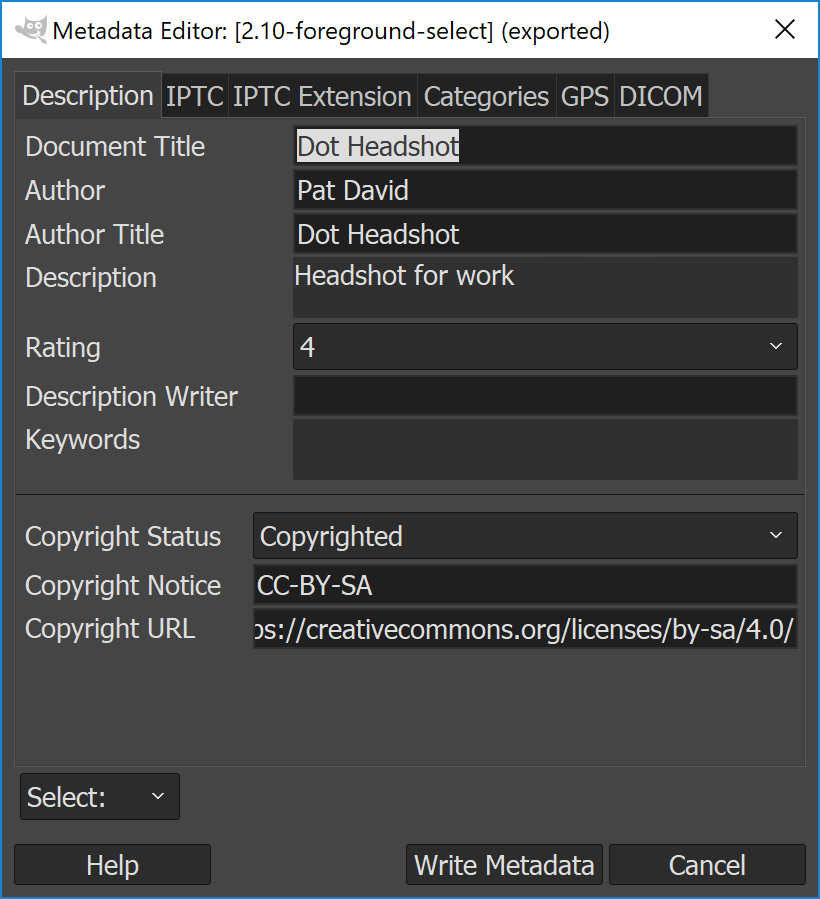Click the Wilber icon in the title bar
The image size is (820, 899).
pyautogui.click(x=30, y=30)
